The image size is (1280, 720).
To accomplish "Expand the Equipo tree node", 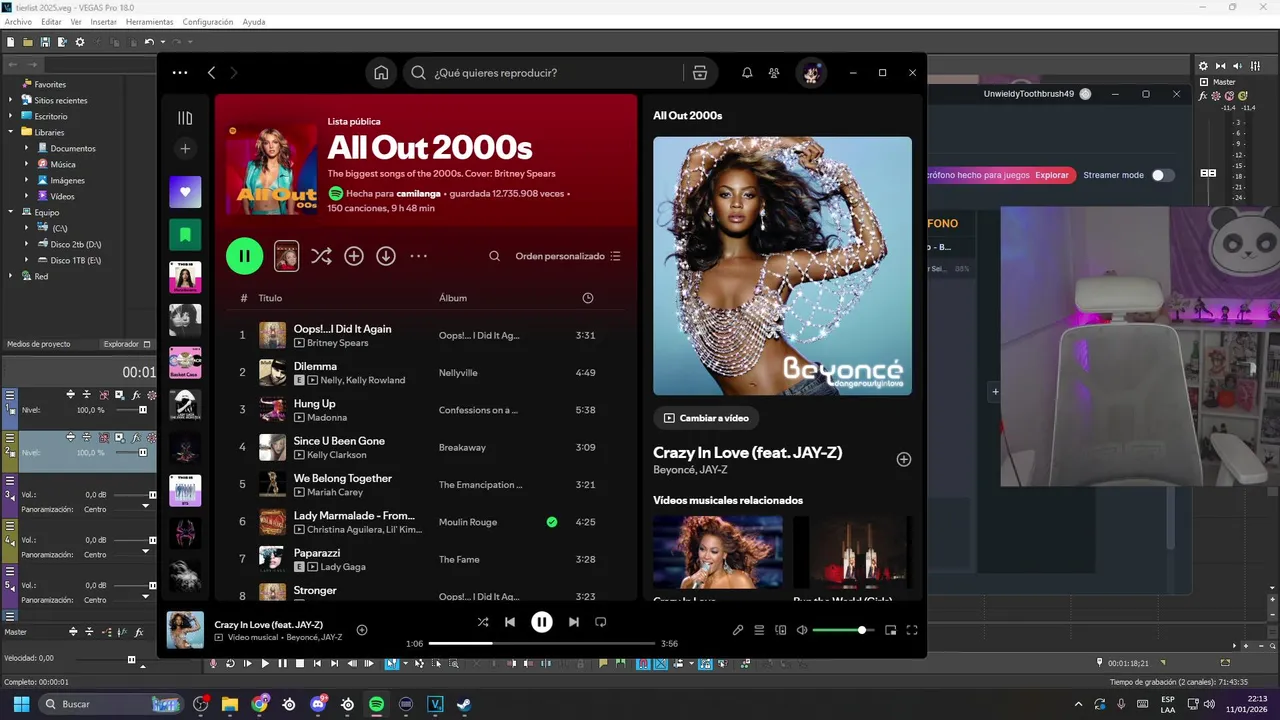I will coord(11,212).
